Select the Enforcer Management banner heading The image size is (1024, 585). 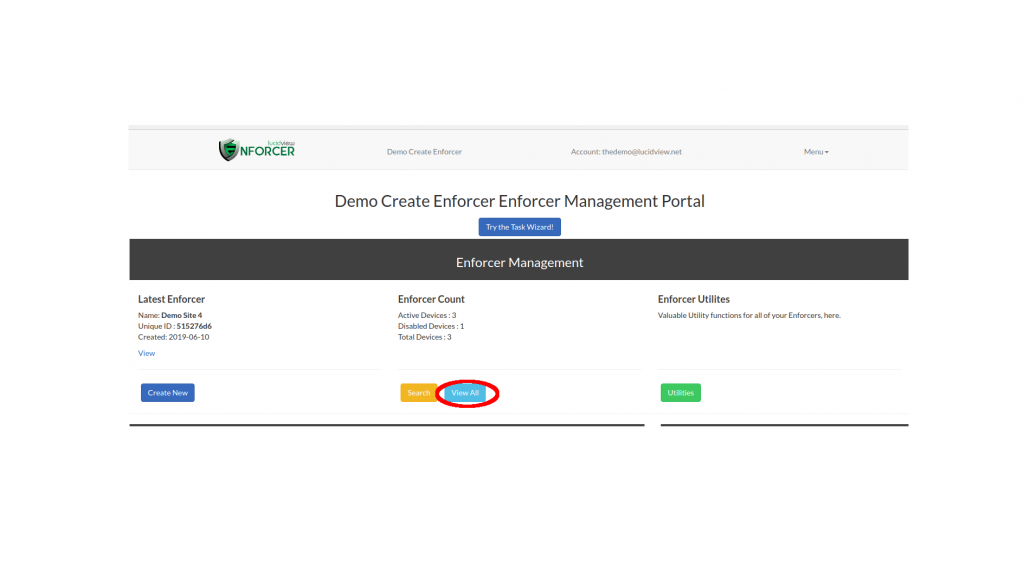point(519,262)
